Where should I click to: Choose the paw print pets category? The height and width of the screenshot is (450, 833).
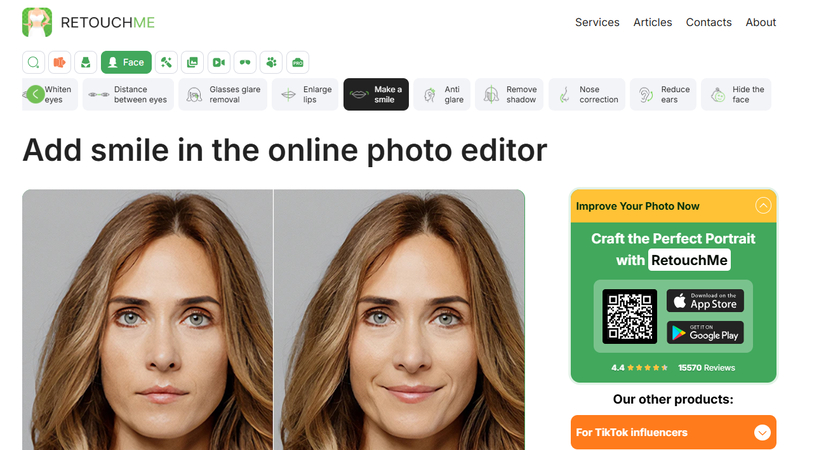point(271,62)
